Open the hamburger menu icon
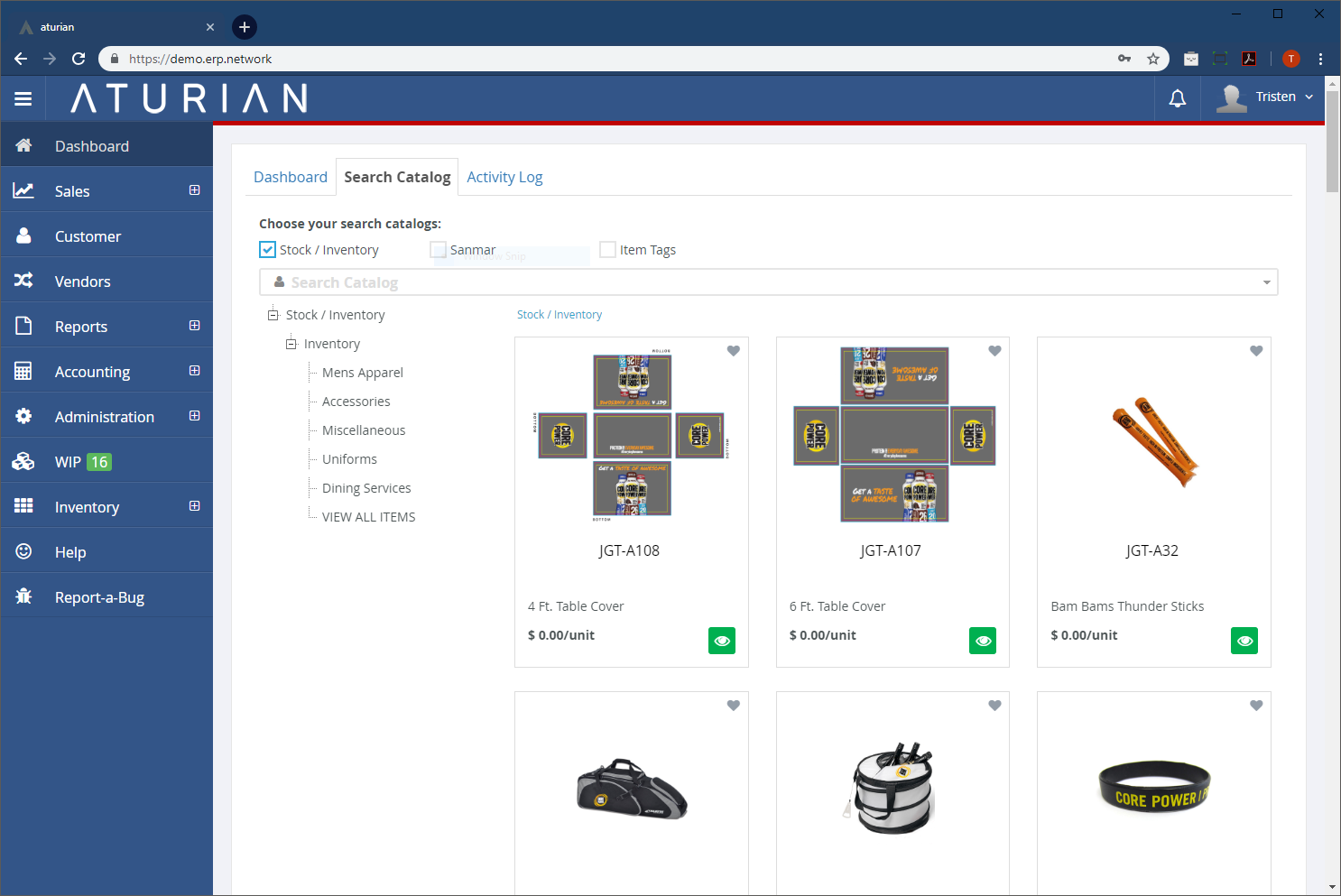 pyautogui.click(x=23, y=98)
